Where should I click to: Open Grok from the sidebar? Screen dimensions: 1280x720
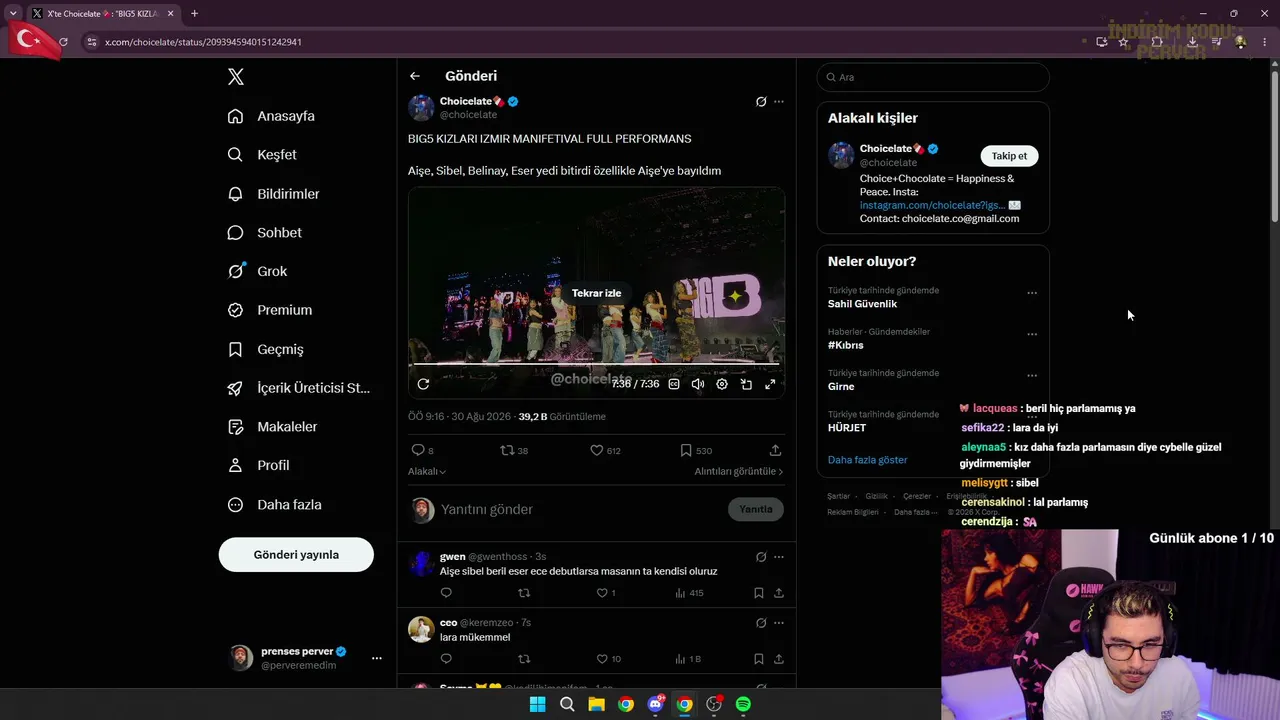tap(257, 271)
